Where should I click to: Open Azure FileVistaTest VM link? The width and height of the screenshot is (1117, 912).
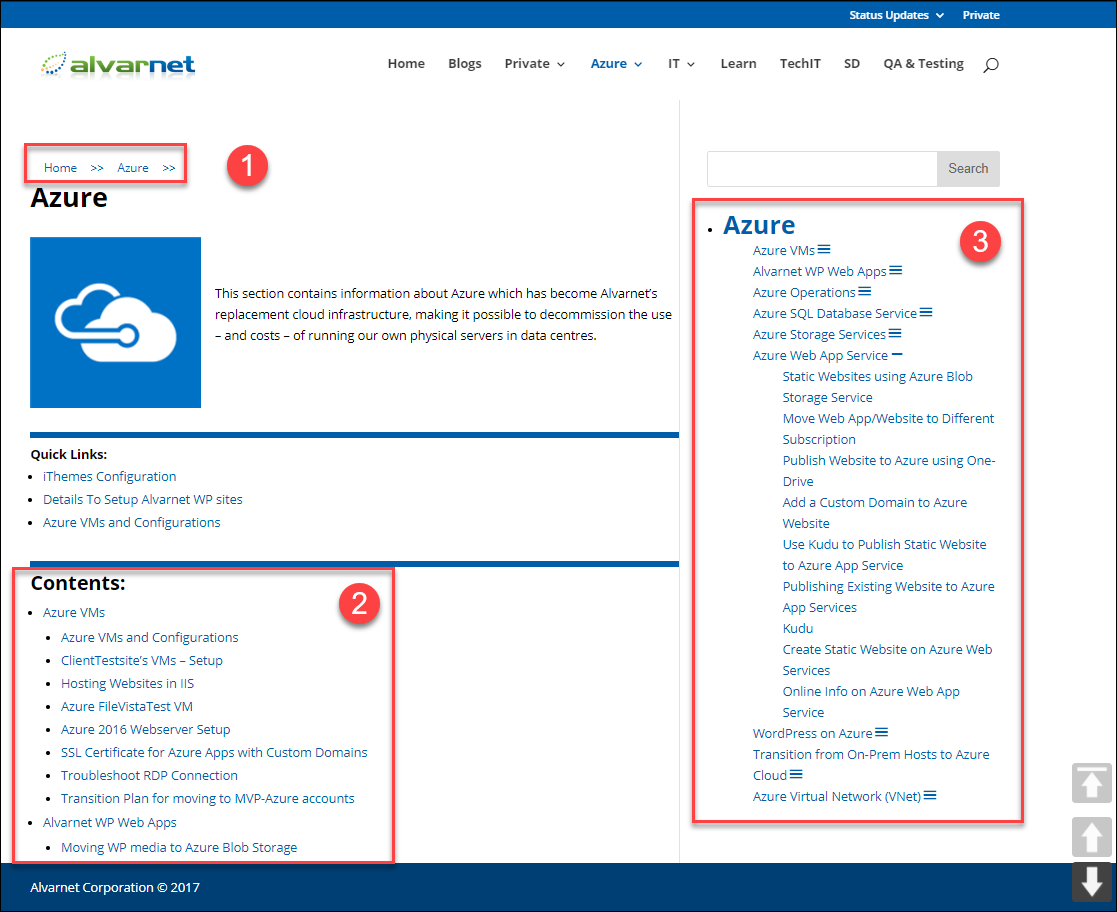point(127,706)
